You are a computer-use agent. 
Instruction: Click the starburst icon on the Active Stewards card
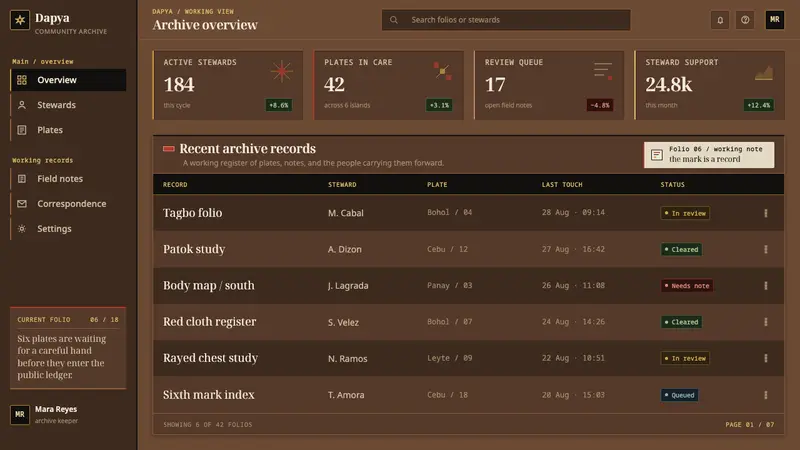(282, 71)
